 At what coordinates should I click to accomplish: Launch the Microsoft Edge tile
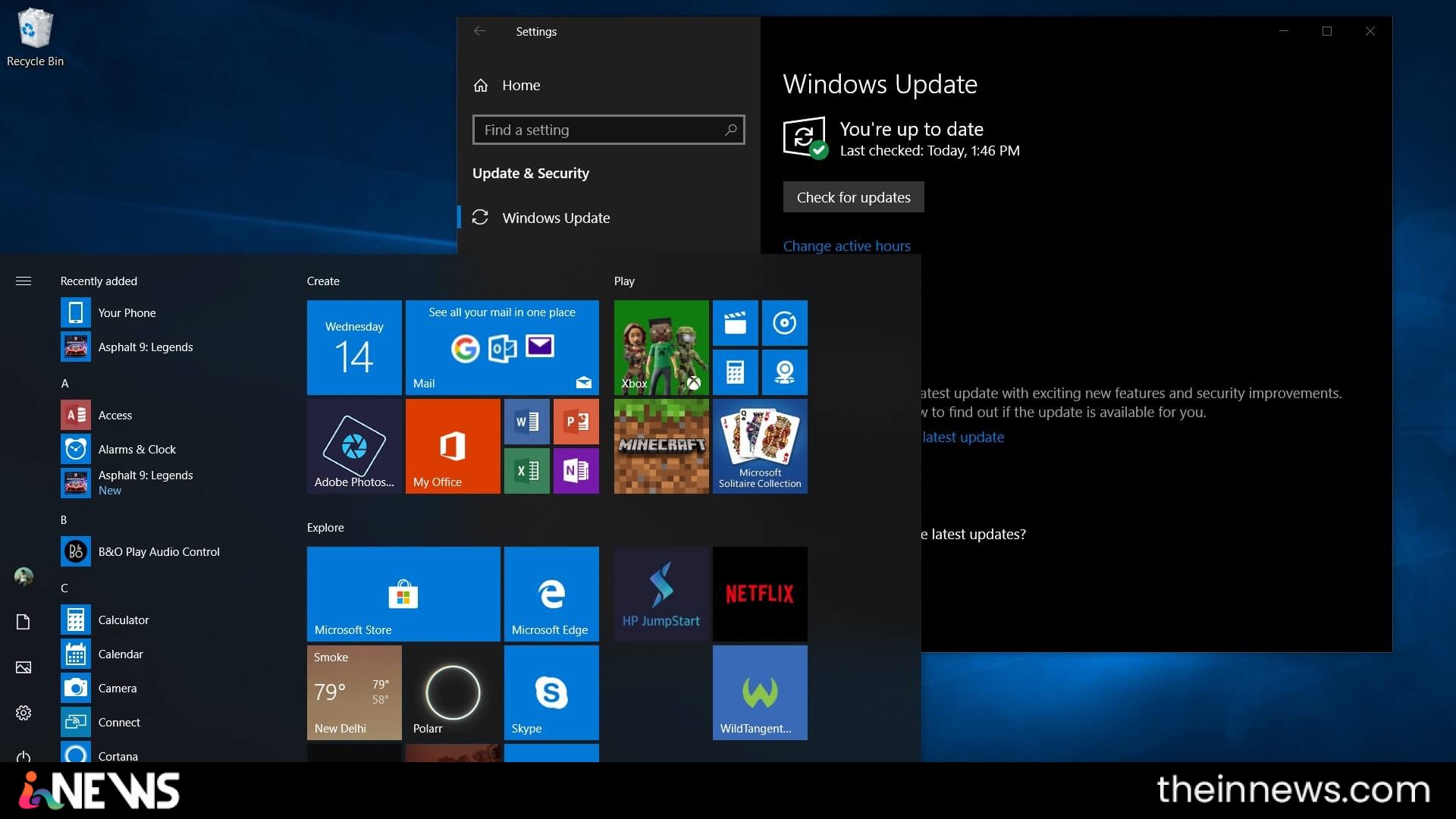(551, 594)
